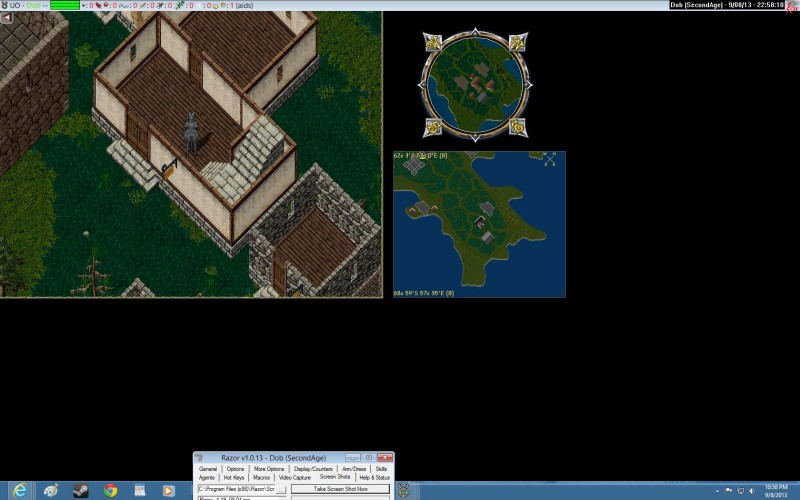Open the More Options tab in Razor
800x500 pixels.
click(x=269, y=469)
